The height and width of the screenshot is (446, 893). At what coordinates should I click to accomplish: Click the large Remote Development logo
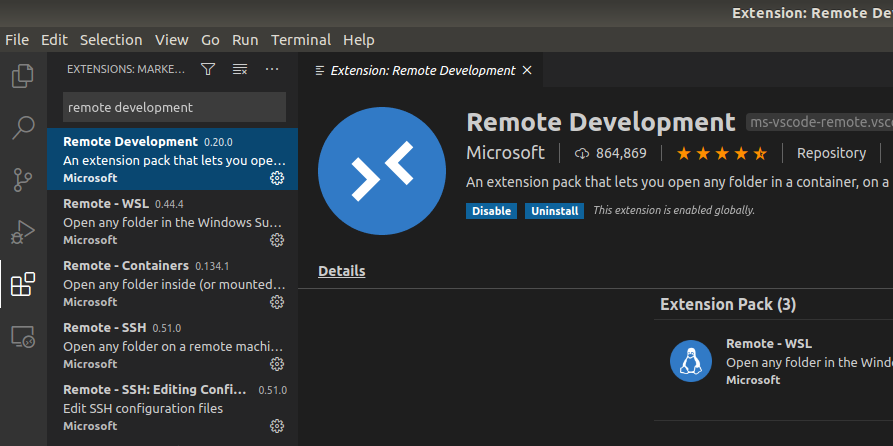(x=382, y=171)
